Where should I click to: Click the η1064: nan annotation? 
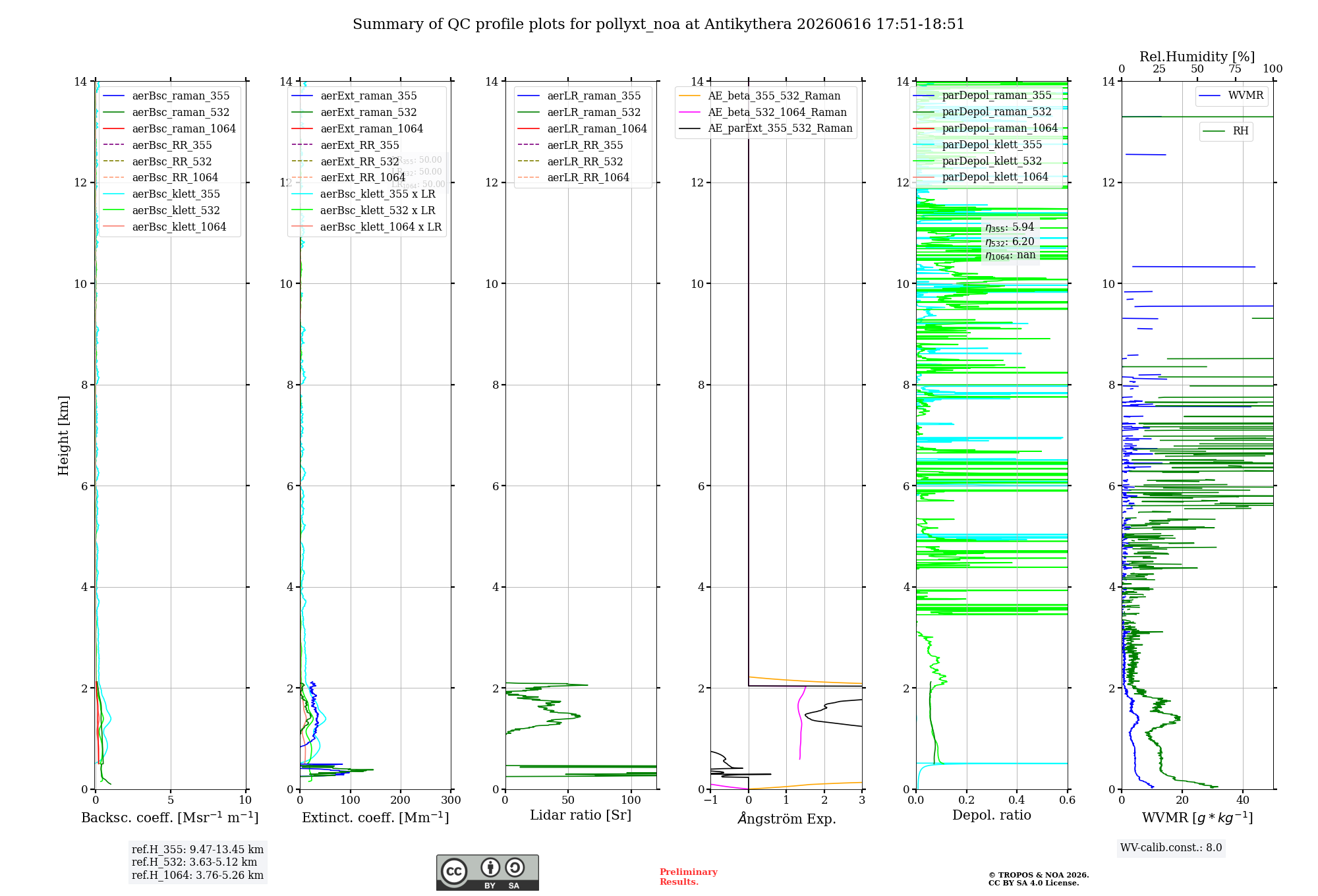1010,256
